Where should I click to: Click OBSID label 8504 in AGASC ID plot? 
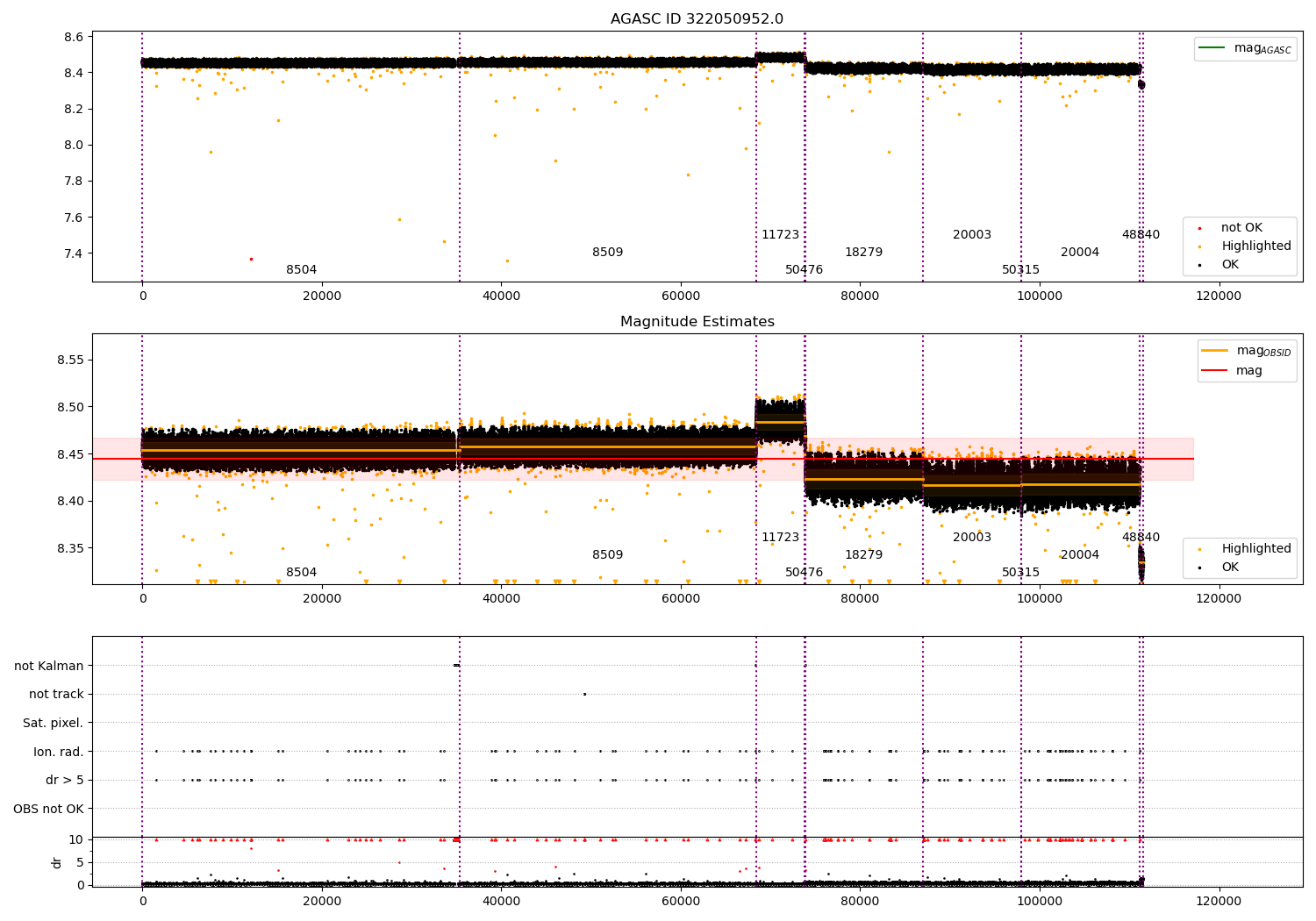(302, 270)
